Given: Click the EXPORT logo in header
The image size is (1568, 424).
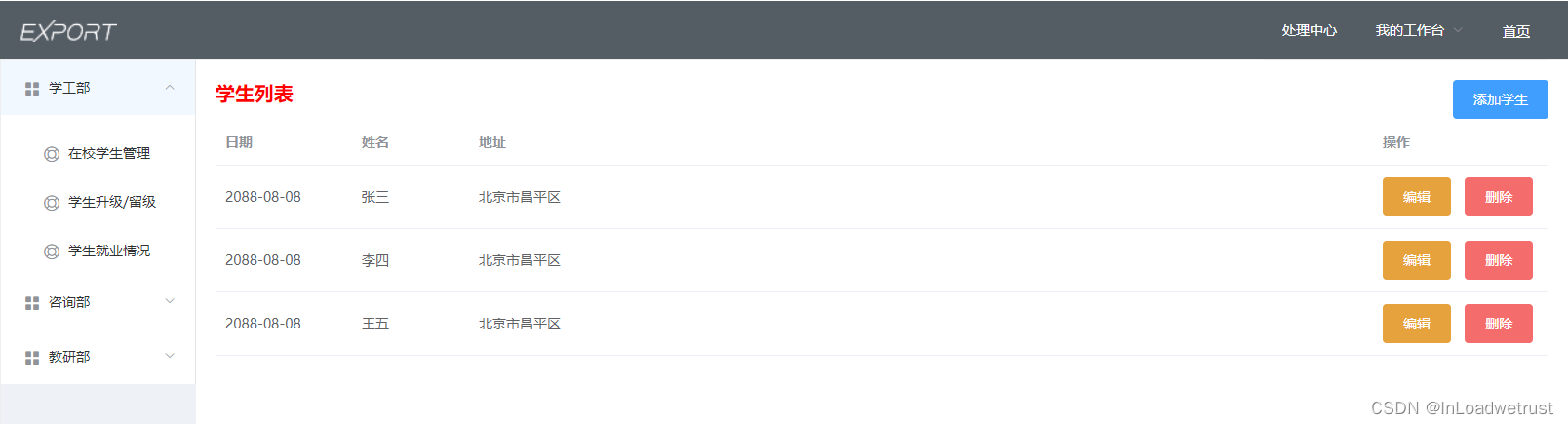Looking at the screenshot, I should coord(68,32).
